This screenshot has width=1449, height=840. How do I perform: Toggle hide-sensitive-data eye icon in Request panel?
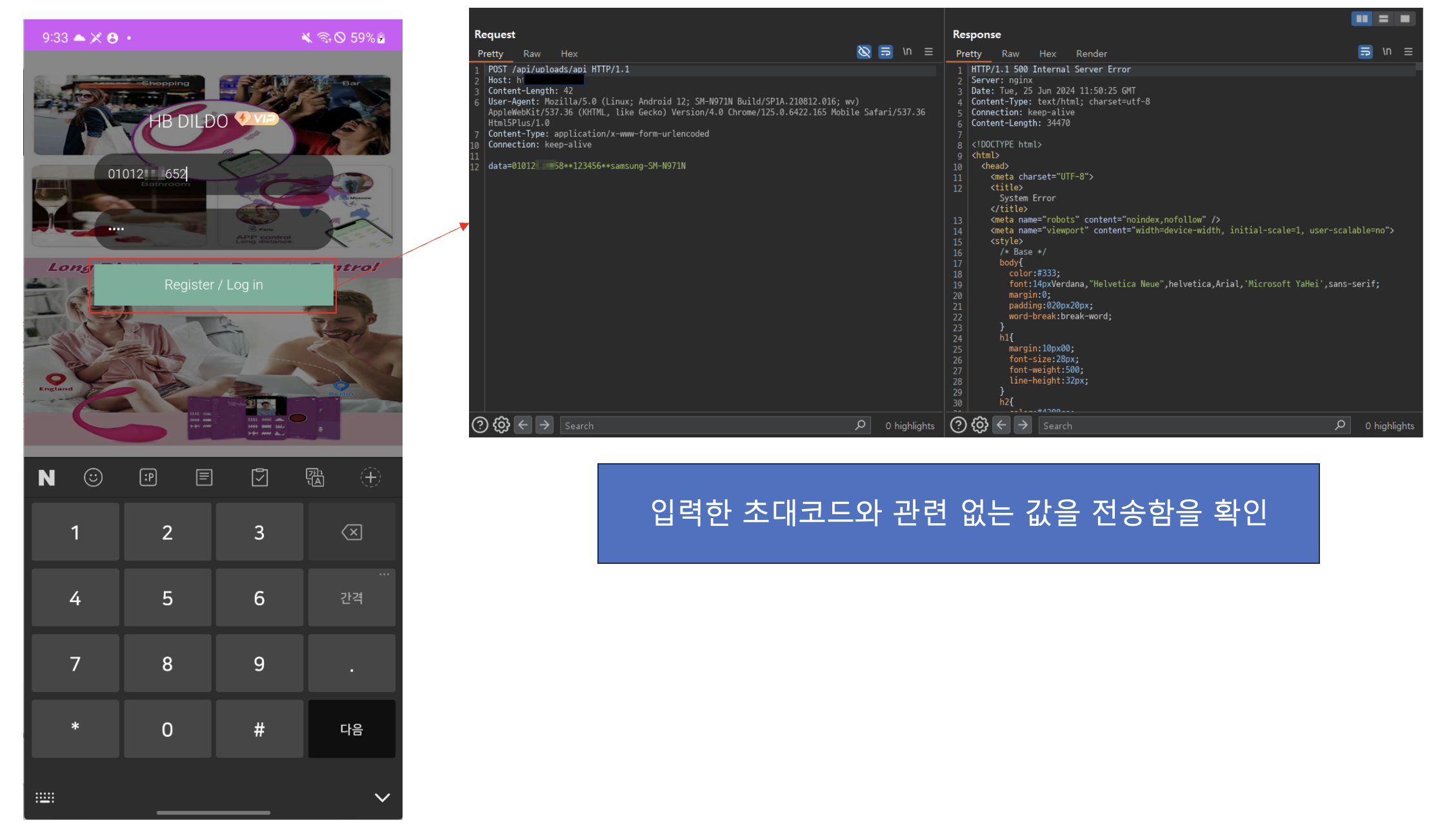[x=864, y=52]
